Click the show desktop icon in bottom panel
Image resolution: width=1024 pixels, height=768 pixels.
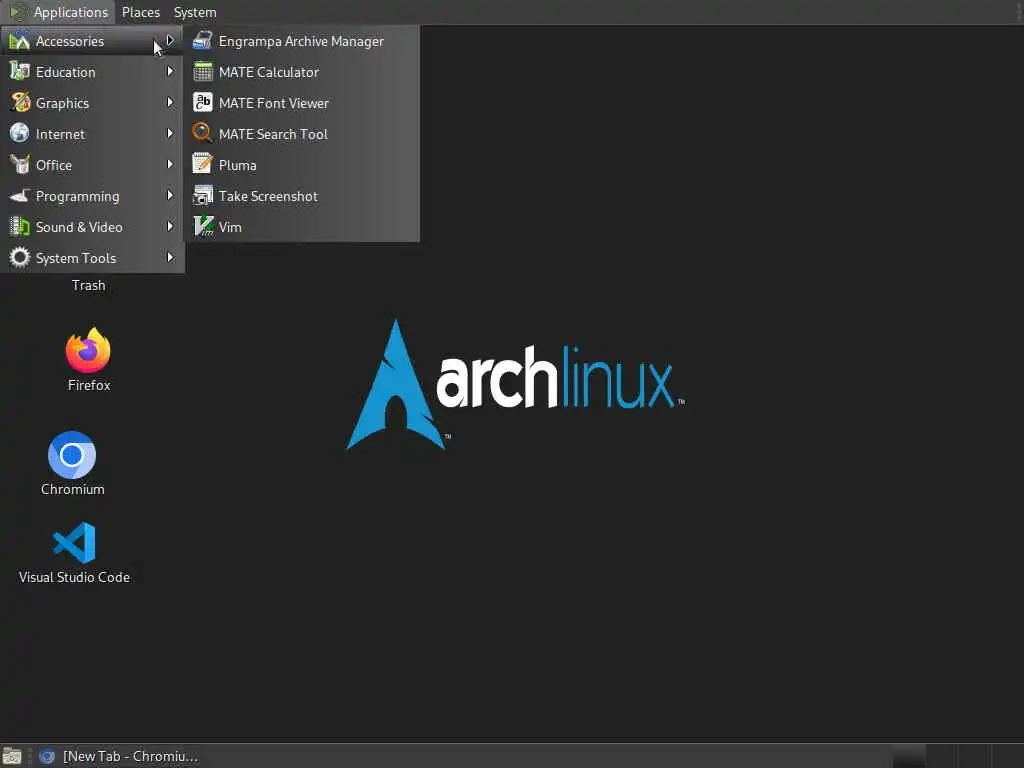tap(12, 756)
